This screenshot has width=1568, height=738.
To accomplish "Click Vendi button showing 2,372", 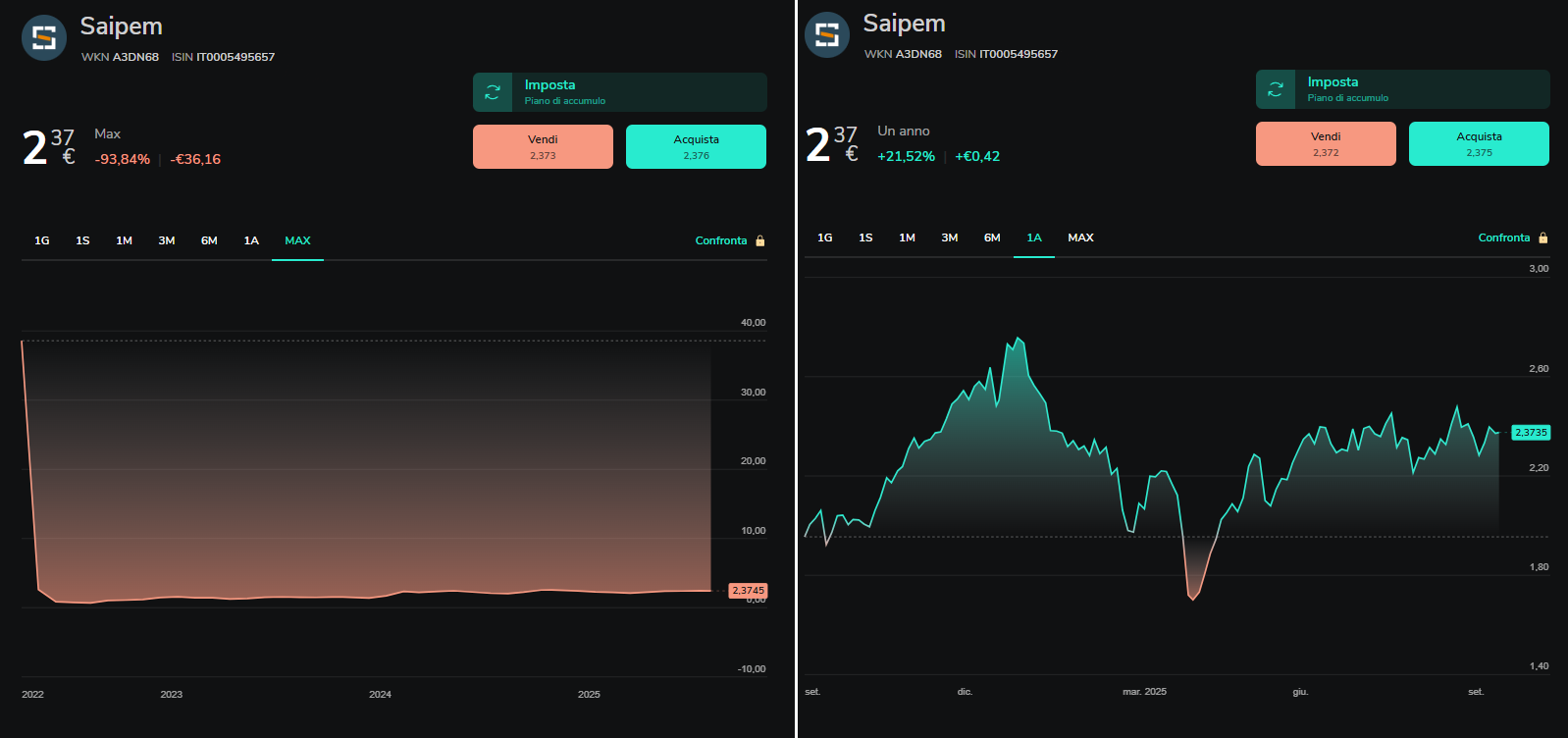I will pos(1326,143).
